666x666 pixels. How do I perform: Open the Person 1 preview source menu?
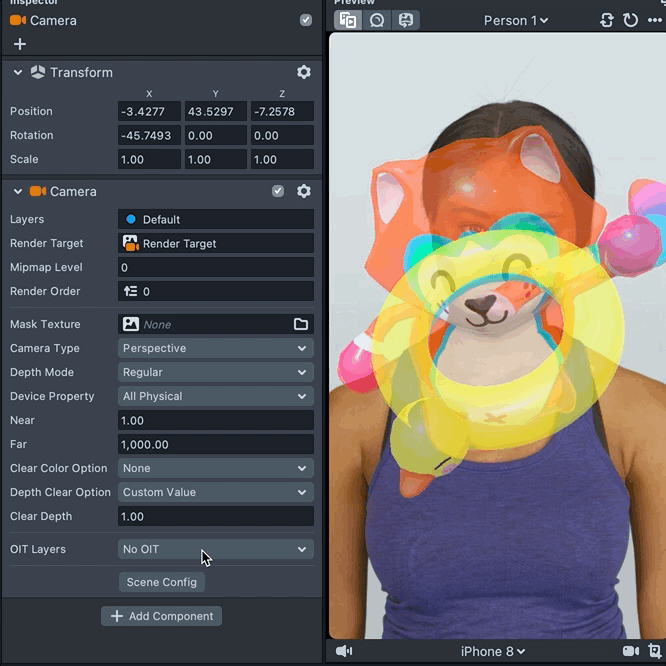coord(516,20)
